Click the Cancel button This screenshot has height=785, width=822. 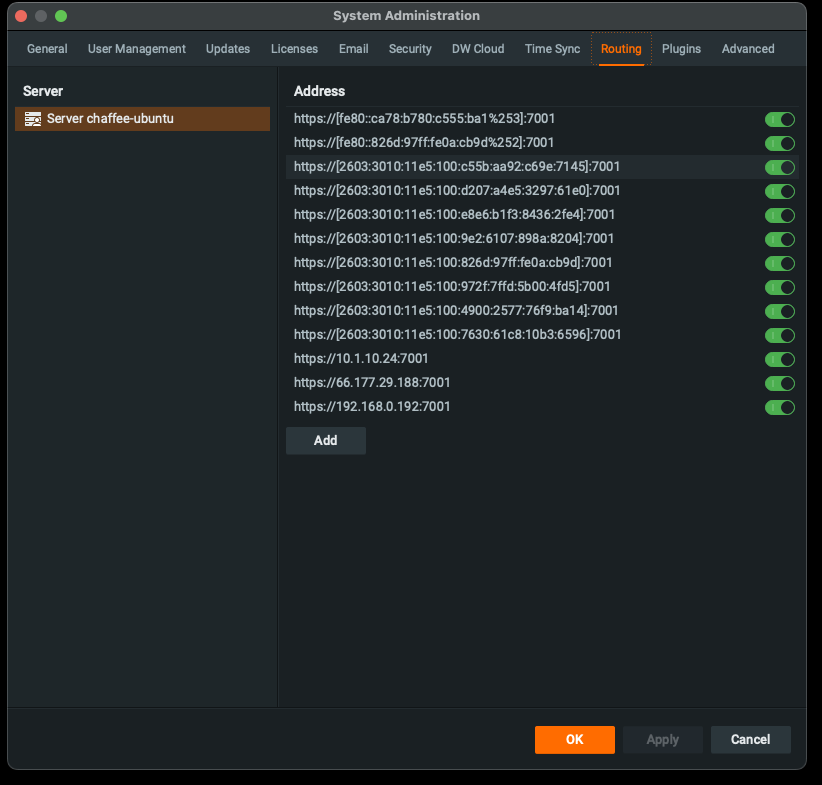750,740
